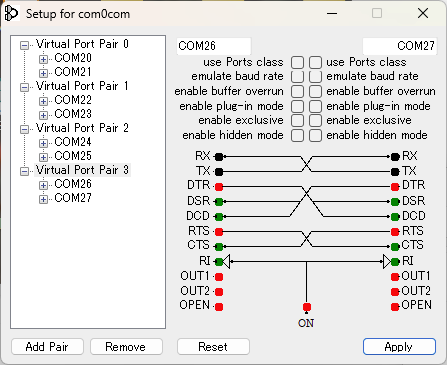Enable plug-in mode for COM27
This screenshot has height=365, width=447.
point(315,106)
